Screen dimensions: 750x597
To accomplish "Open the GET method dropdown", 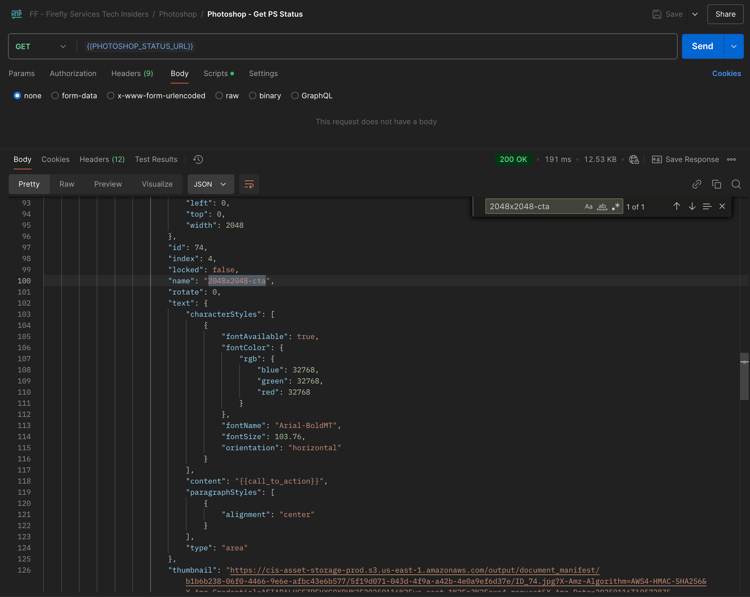I will coord(42,46).
